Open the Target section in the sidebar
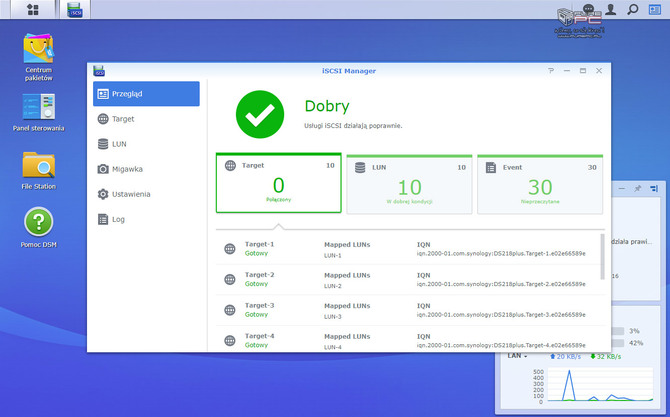This screenshot has height=417, width=670. (146, 119)
